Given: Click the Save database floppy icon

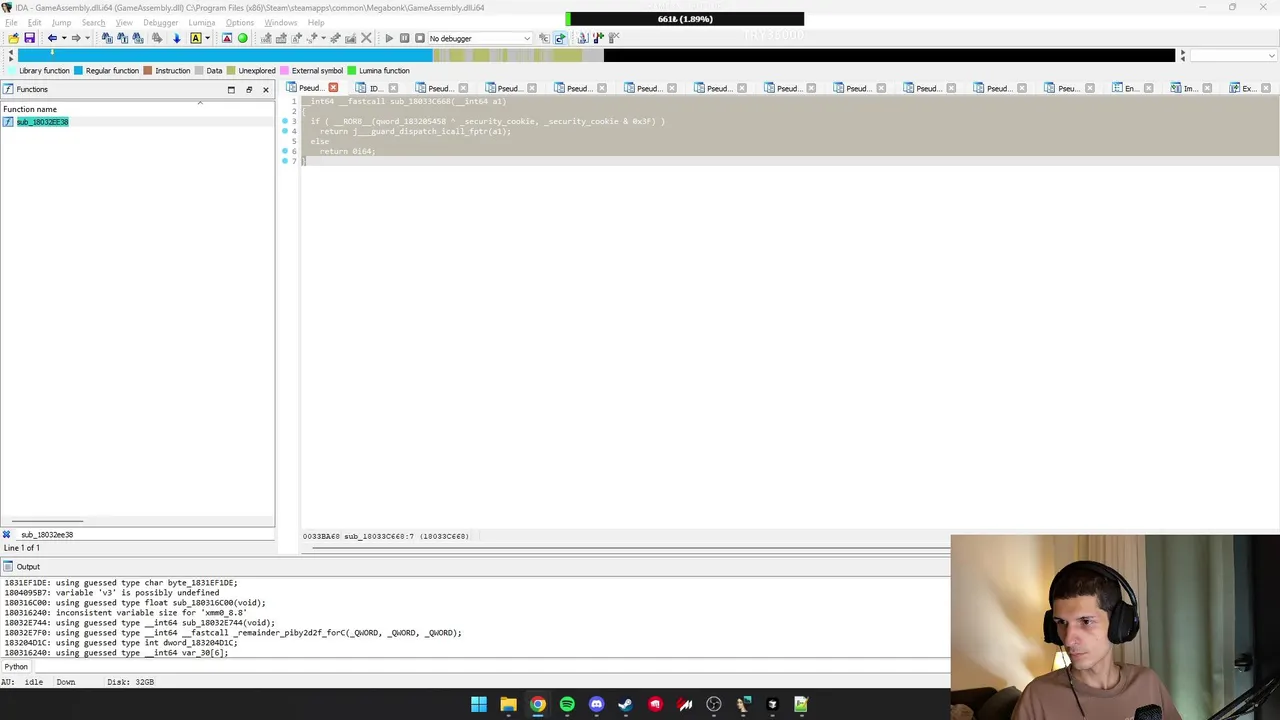Looking at the screenshot, I should pos(29,38).
